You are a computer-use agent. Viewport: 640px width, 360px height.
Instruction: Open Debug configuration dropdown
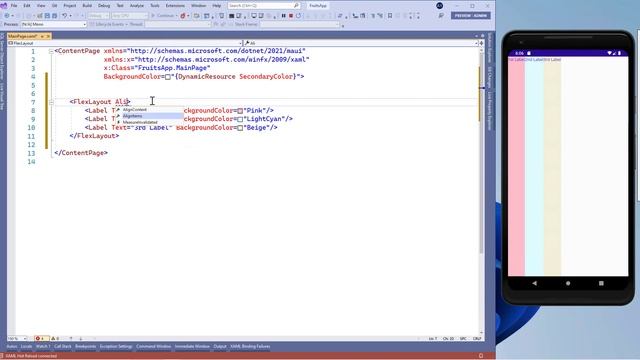[98, 16]
